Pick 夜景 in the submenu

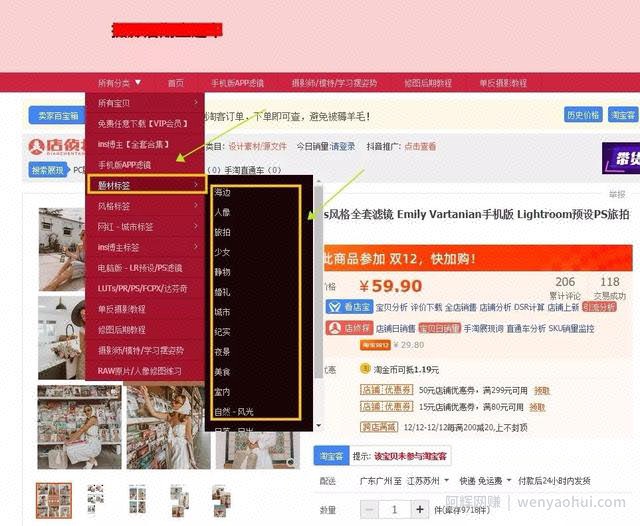(222, 352)
